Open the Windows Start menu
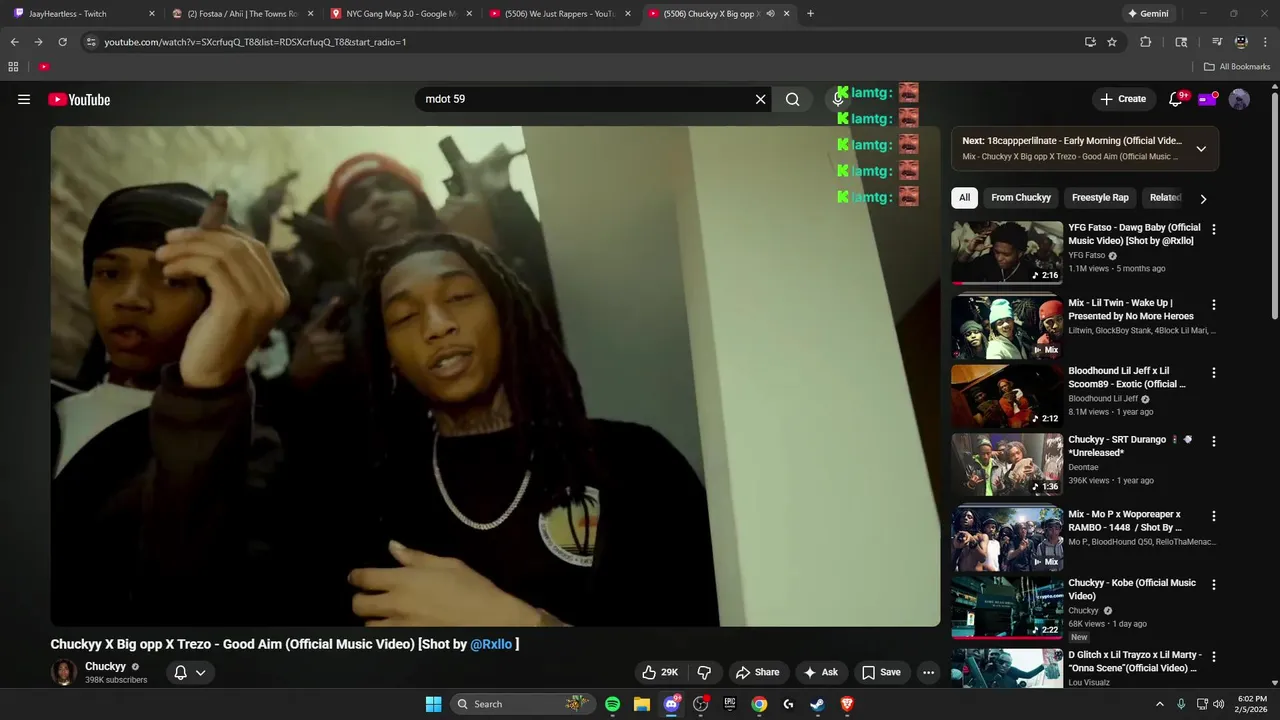The image size is (1280, 720). click(433, 704)
